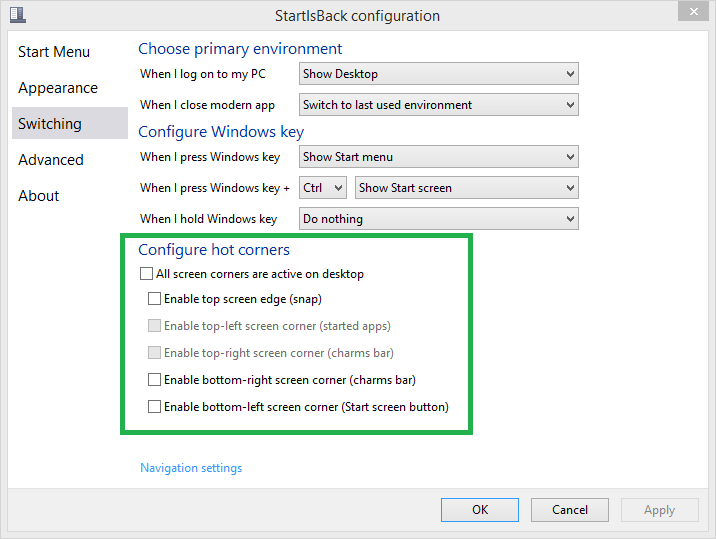Screen dimensions: 716x539
Task: Expand the 'When I hold Windows key' dropdown
Action: pos(438,219)
